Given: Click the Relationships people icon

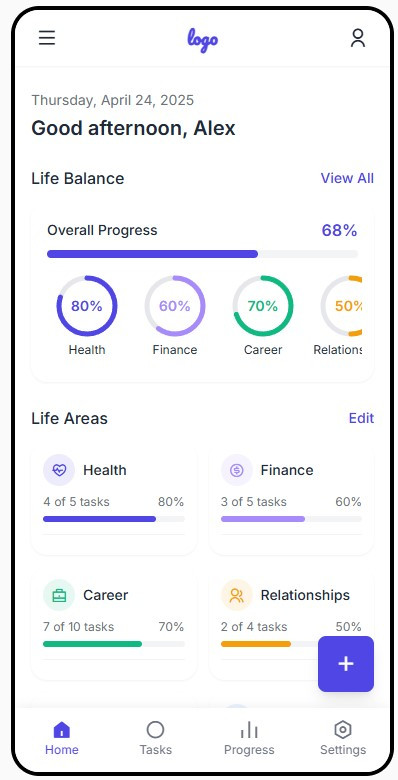Looking at the screenshot, I should (237, 594).
